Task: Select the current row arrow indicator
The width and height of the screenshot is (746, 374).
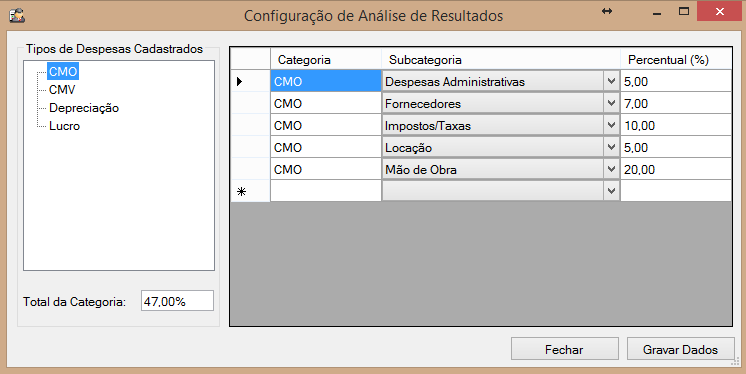Action: [240, 82]
